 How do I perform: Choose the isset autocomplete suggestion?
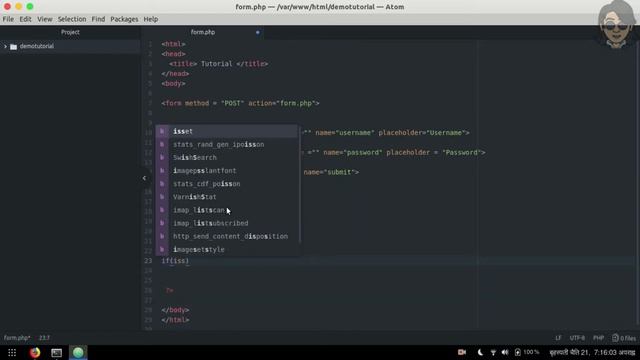(227, 131)
